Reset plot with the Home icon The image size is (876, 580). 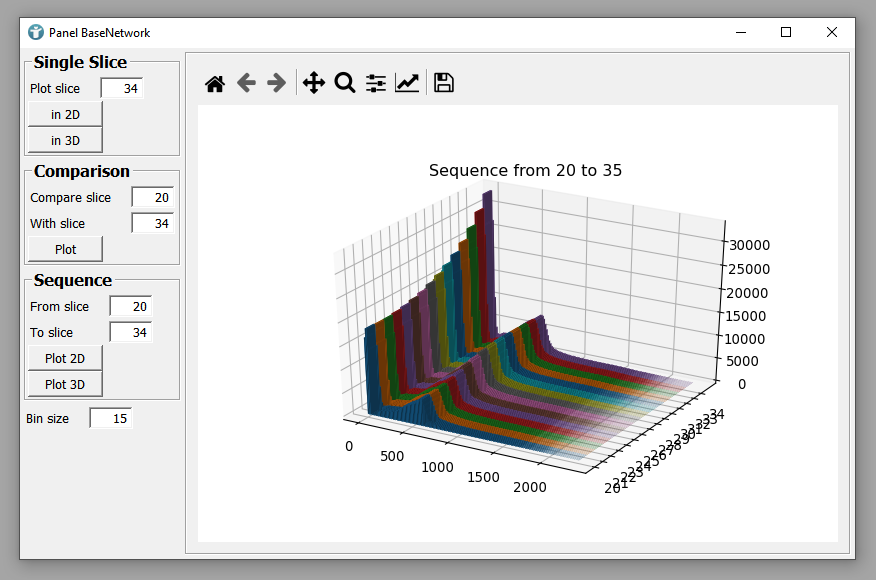(x=215, y=84)
